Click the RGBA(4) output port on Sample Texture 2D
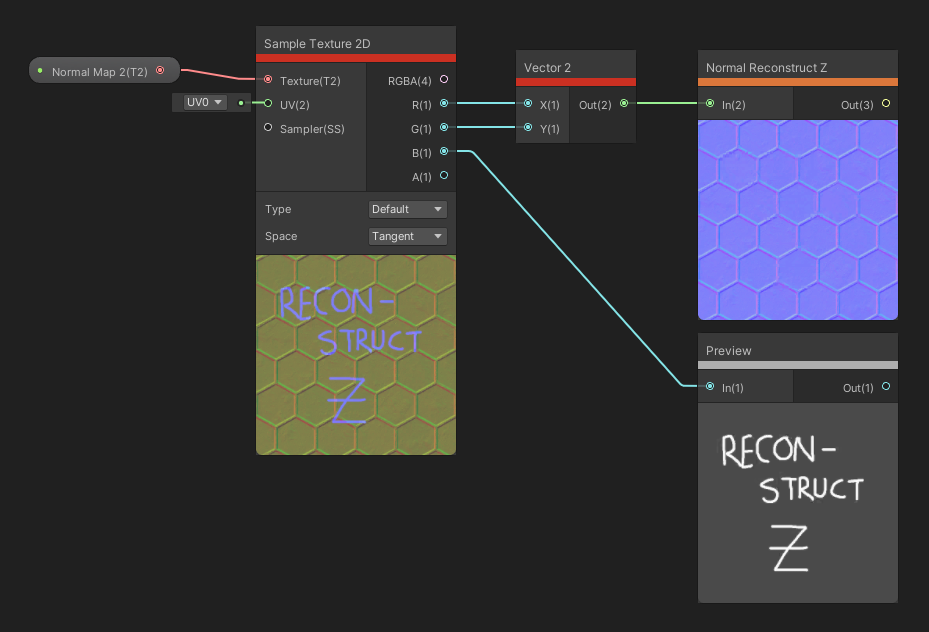This screenshot has height=632, width=929. 443,79
